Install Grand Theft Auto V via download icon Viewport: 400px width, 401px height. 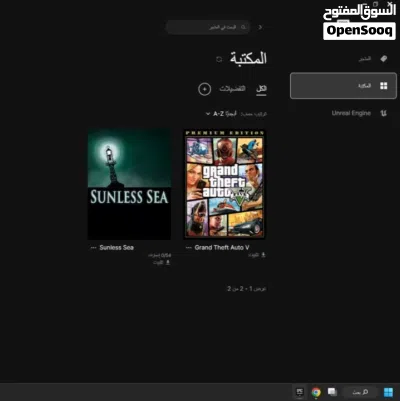[x=263, y=255]
